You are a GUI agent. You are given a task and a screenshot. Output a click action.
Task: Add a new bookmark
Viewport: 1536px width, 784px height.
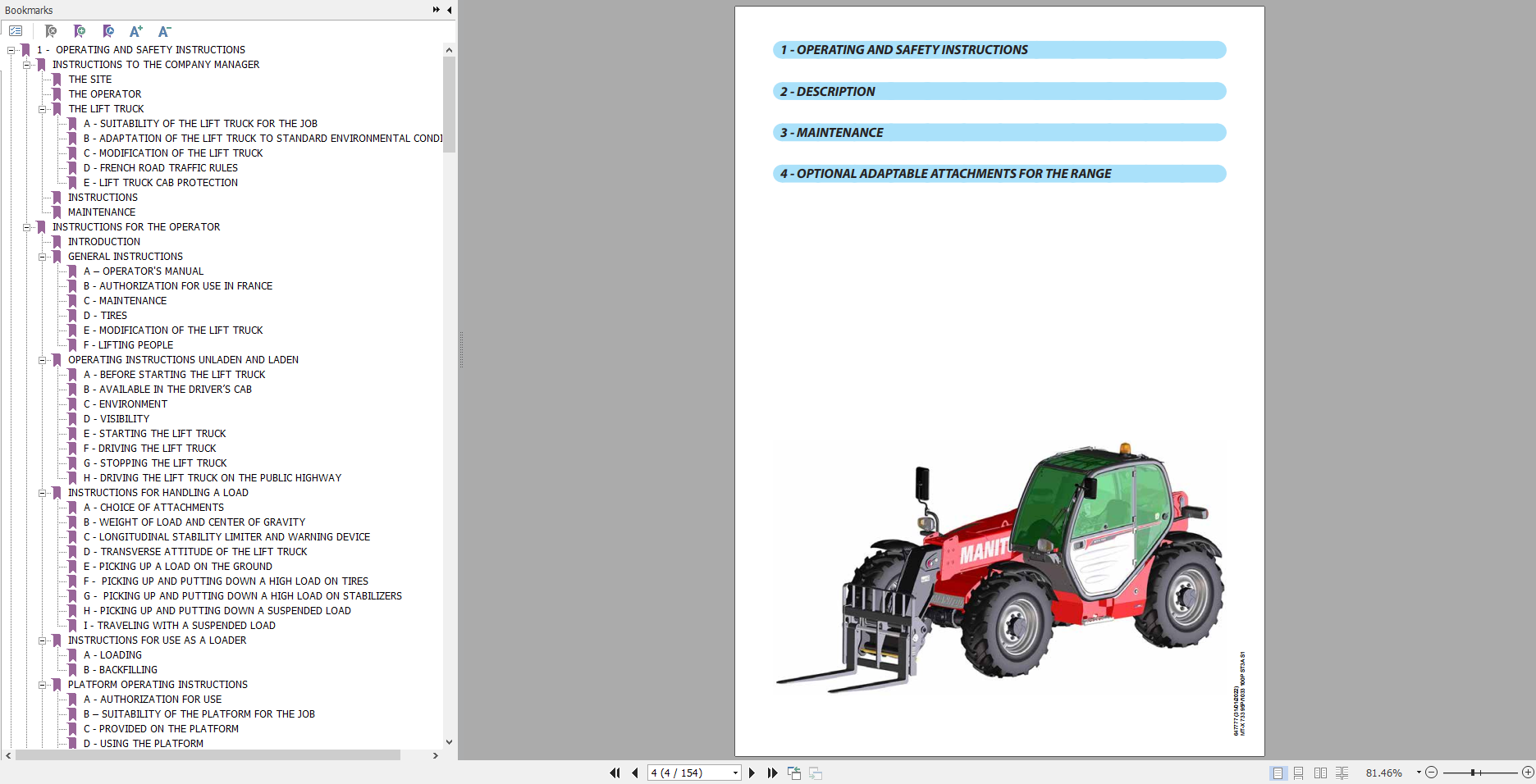pyautogui.click(x=80, y=31)
